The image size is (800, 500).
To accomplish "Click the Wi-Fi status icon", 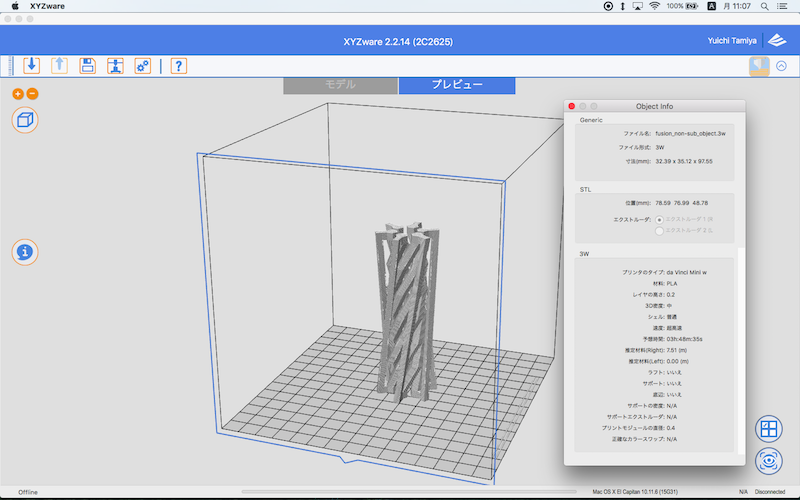I will [x=654, y=6].
